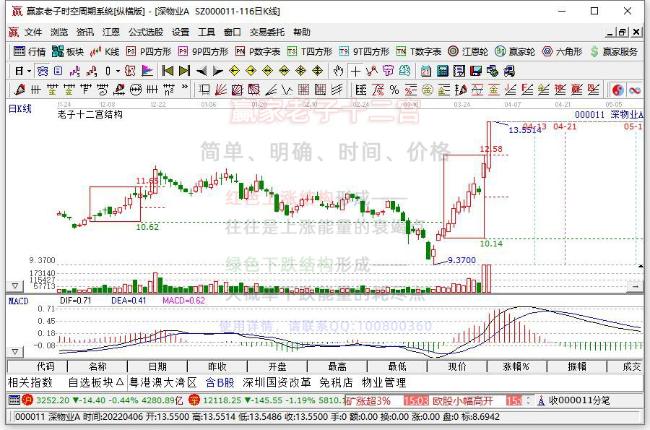Click the 代码 column header

(x=46, y=367)
